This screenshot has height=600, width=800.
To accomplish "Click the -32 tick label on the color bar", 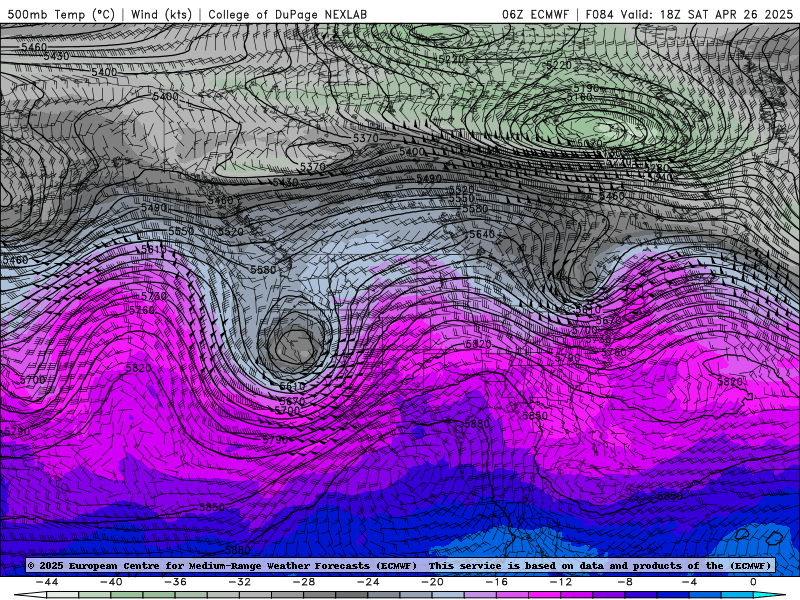I will pyautogui.click(x=240, y=582).
